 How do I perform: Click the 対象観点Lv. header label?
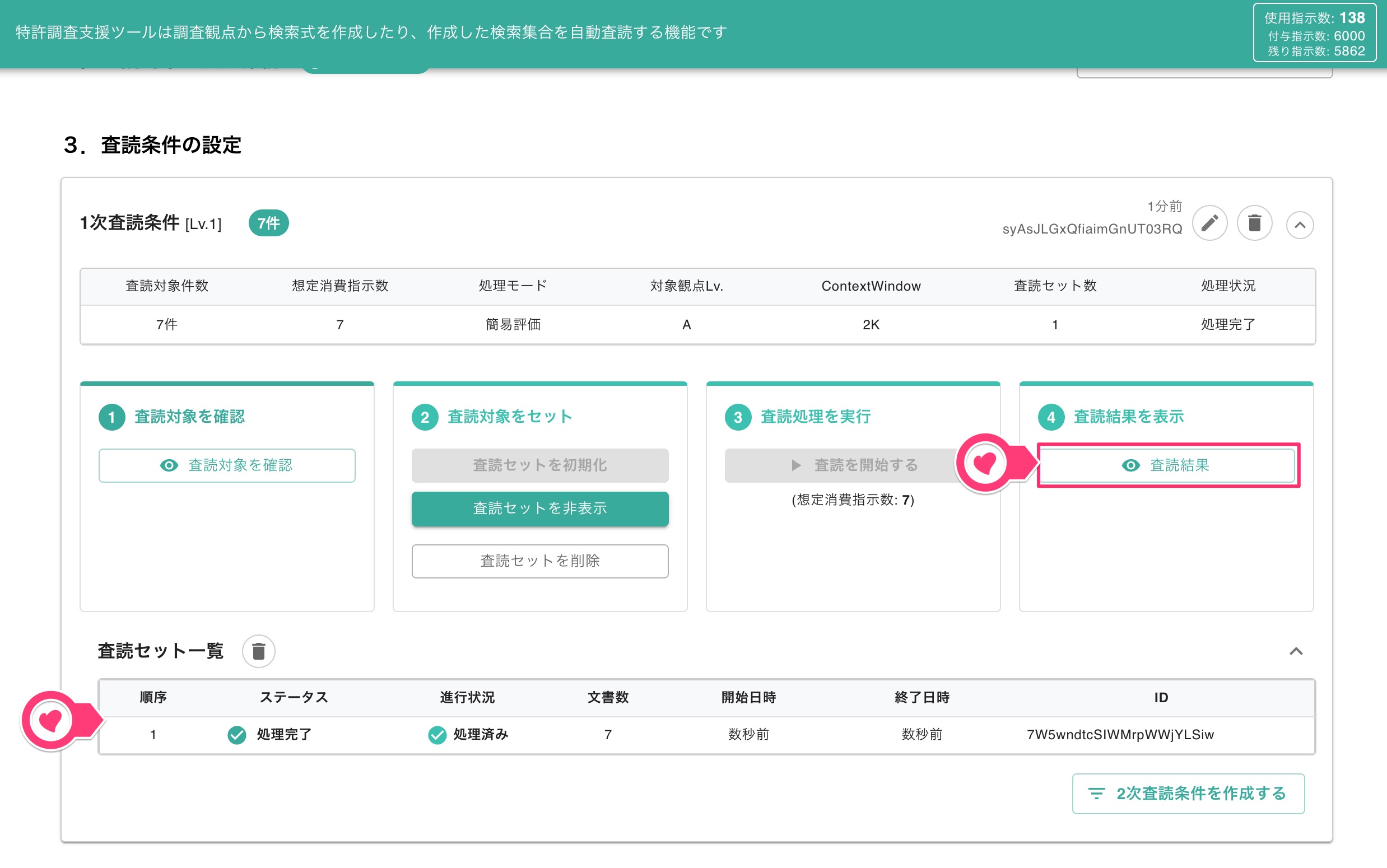click(x=686, y=286)
